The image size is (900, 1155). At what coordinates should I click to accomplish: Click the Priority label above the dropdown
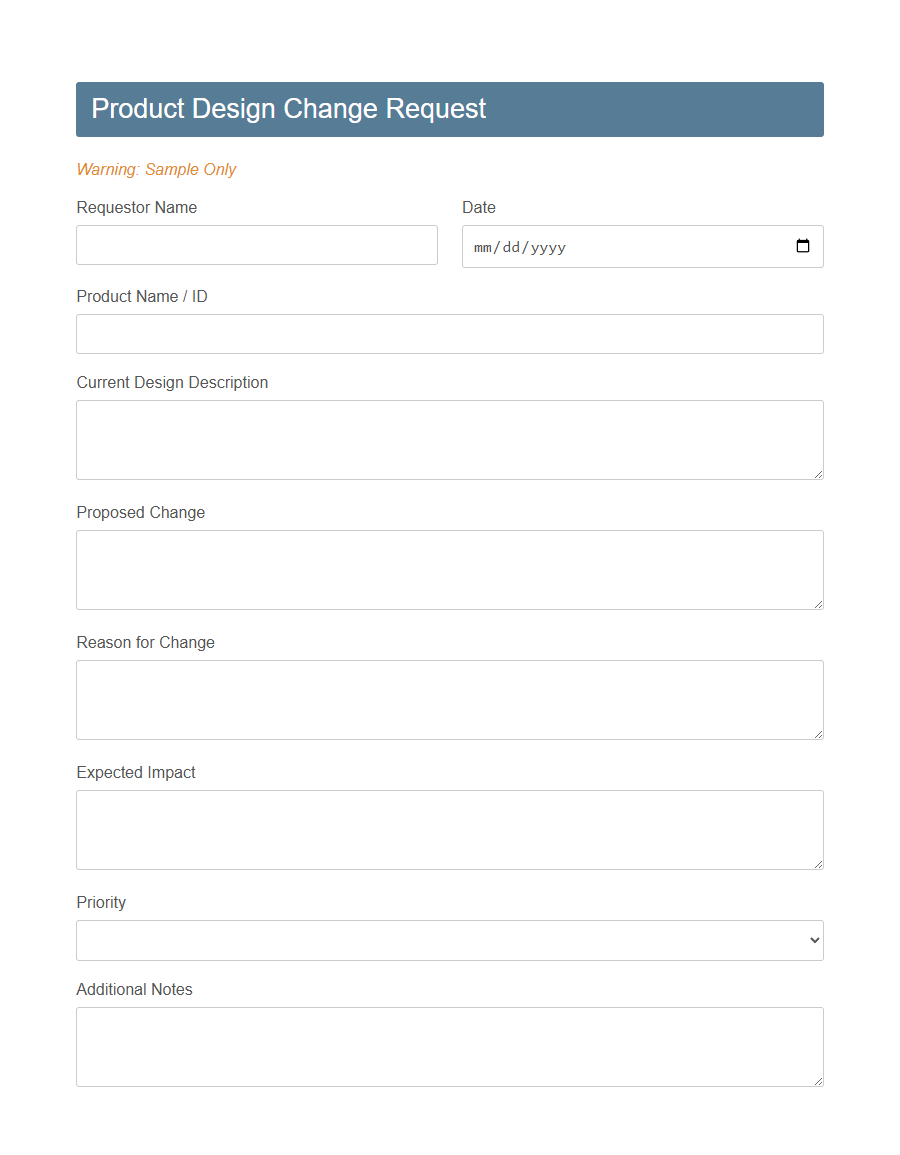[x=101, y=902]
